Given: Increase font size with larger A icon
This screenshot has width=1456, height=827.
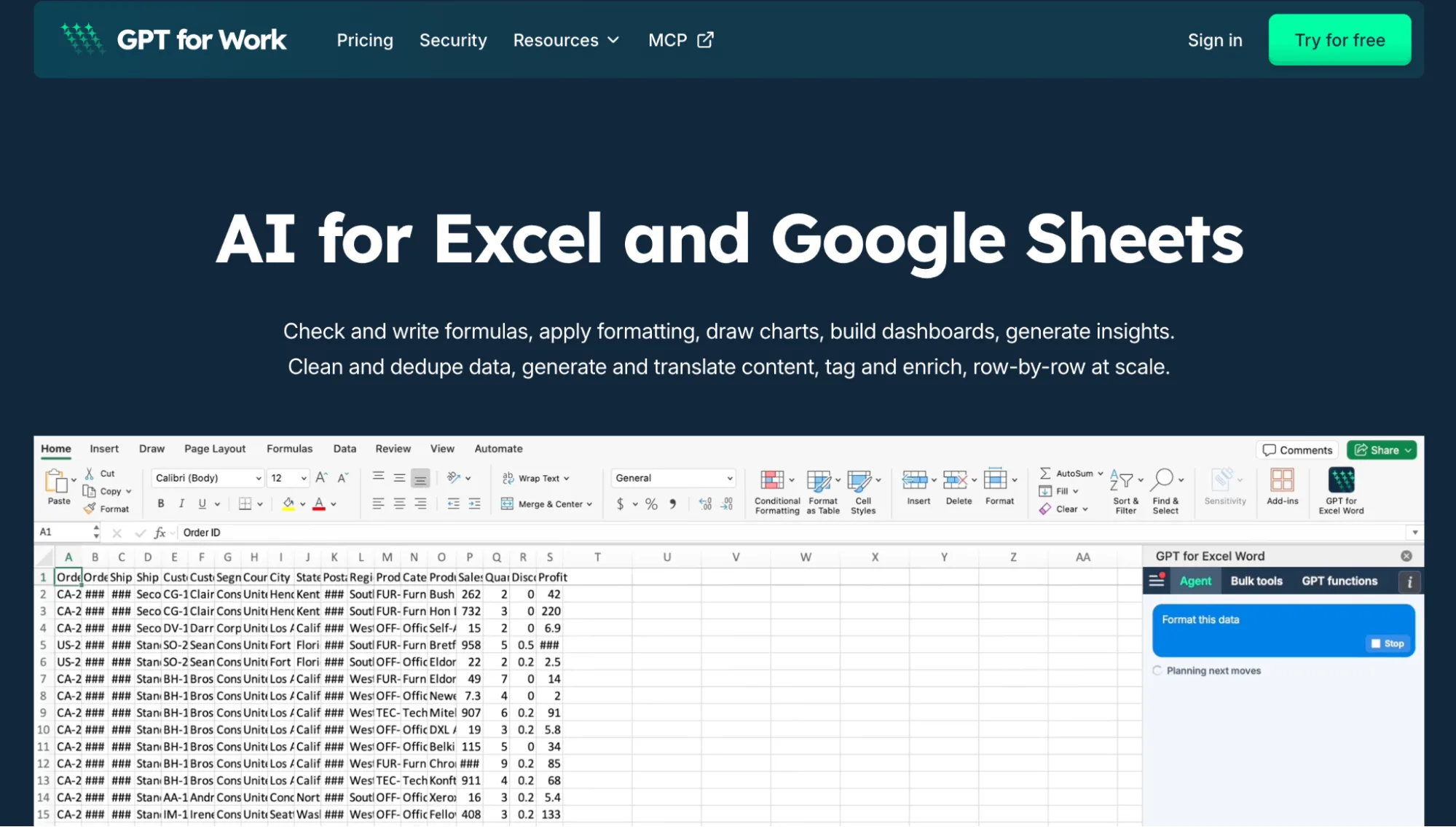Looking at the screenshot, I should click(321, 477).
